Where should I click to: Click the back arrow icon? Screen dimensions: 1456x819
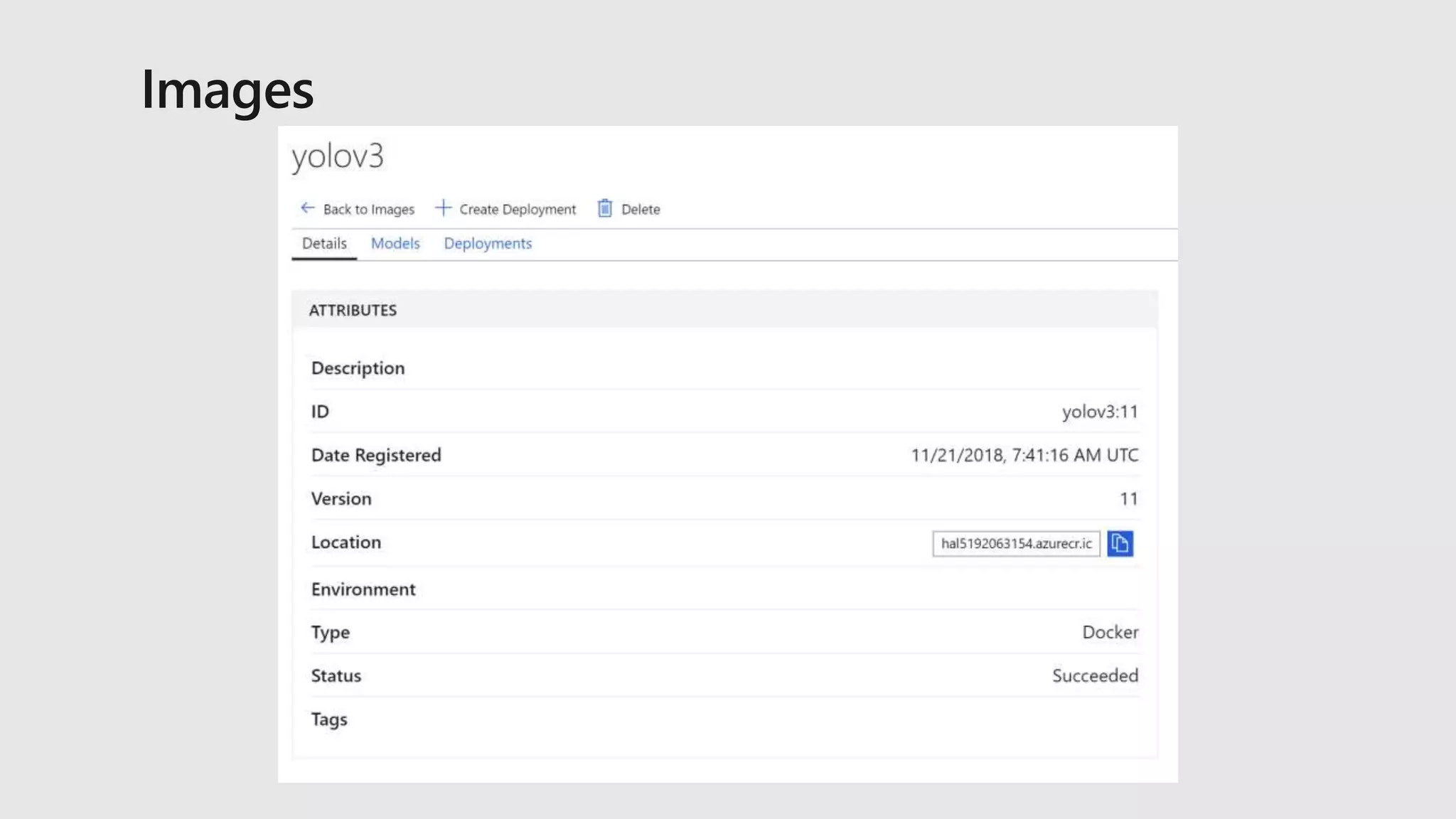coord(307,208)
